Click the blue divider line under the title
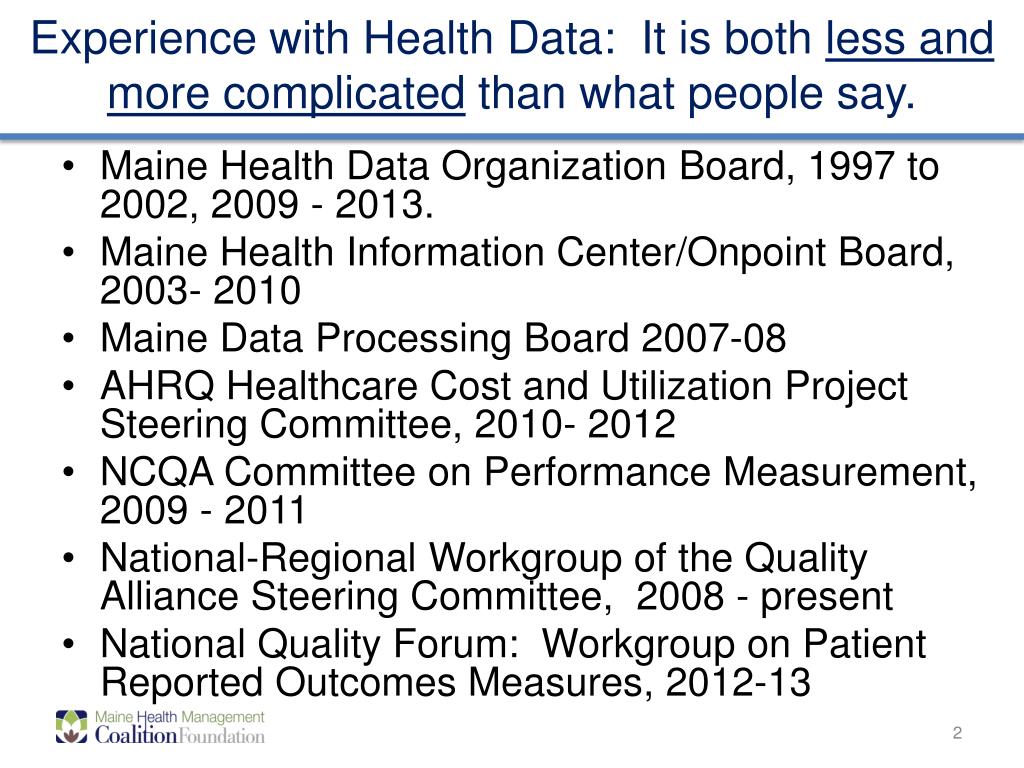Screen dimensions: 1024x768 [x=512, y=137]
